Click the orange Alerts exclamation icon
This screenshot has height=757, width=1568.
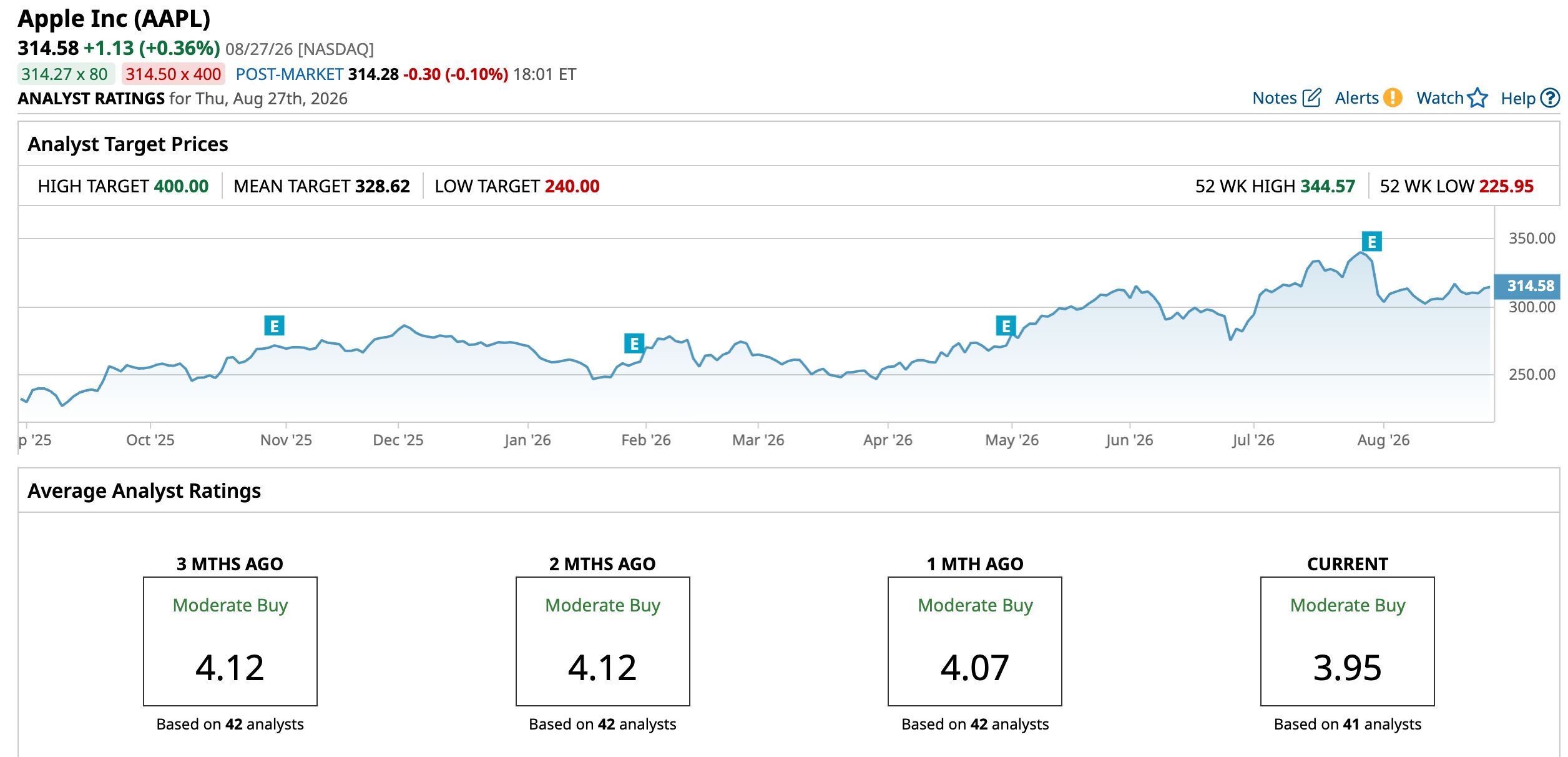1393,98
